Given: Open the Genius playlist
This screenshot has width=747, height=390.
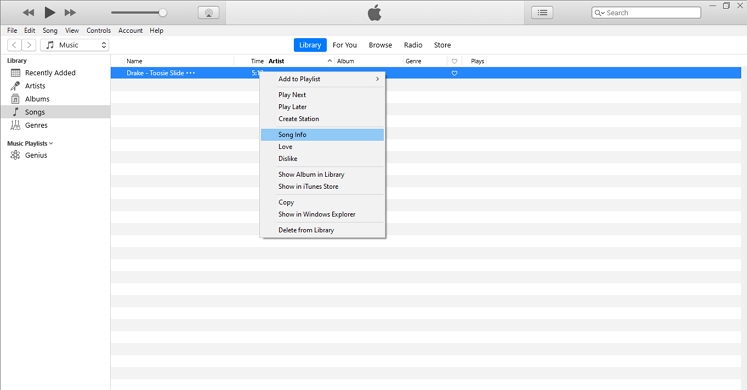Looking at the screenshot, I should click(55, 155).
